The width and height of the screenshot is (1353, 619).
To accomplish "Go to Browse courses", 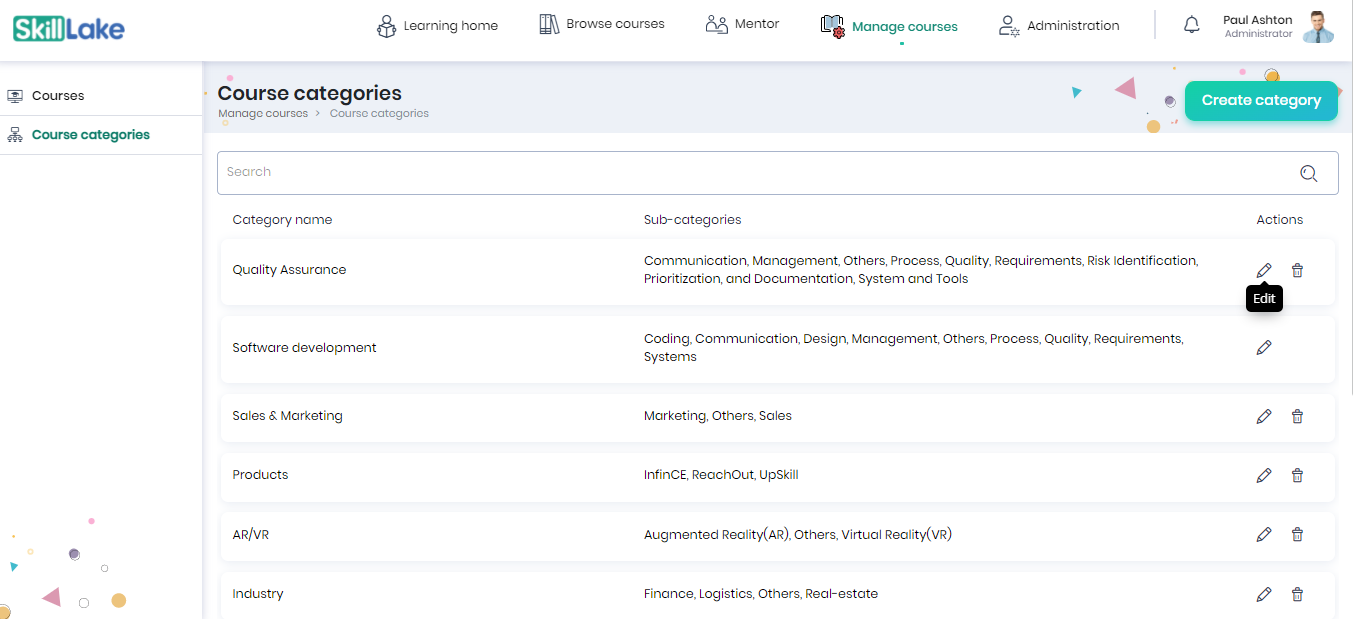I will (601, 24).
